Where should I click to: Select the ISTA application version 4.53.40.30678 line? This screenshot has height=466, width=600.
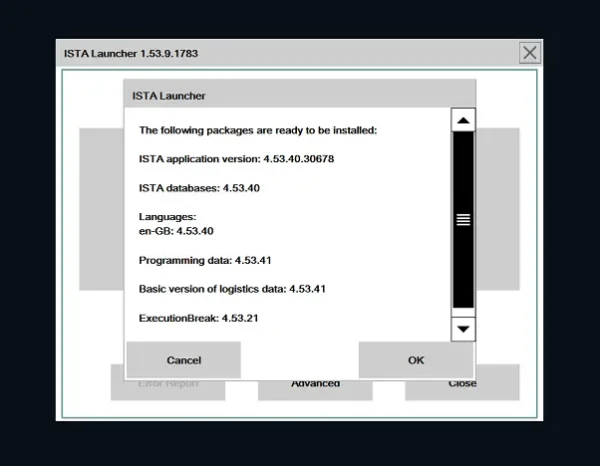click(x=236, y=159)
